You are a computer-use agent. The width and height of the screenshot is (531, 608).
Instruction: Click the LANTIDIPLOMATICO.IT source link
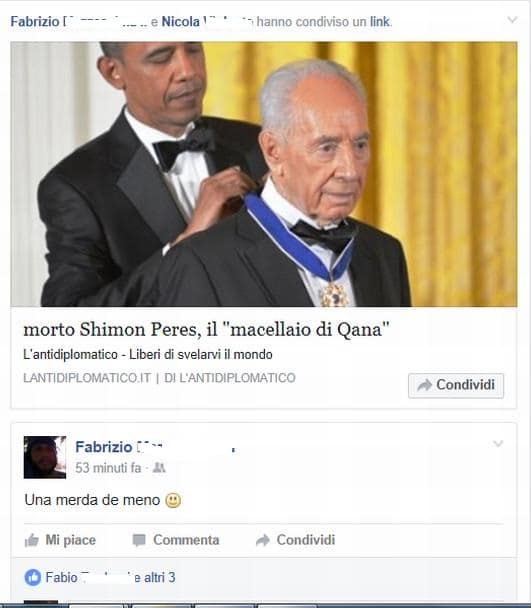87,378
